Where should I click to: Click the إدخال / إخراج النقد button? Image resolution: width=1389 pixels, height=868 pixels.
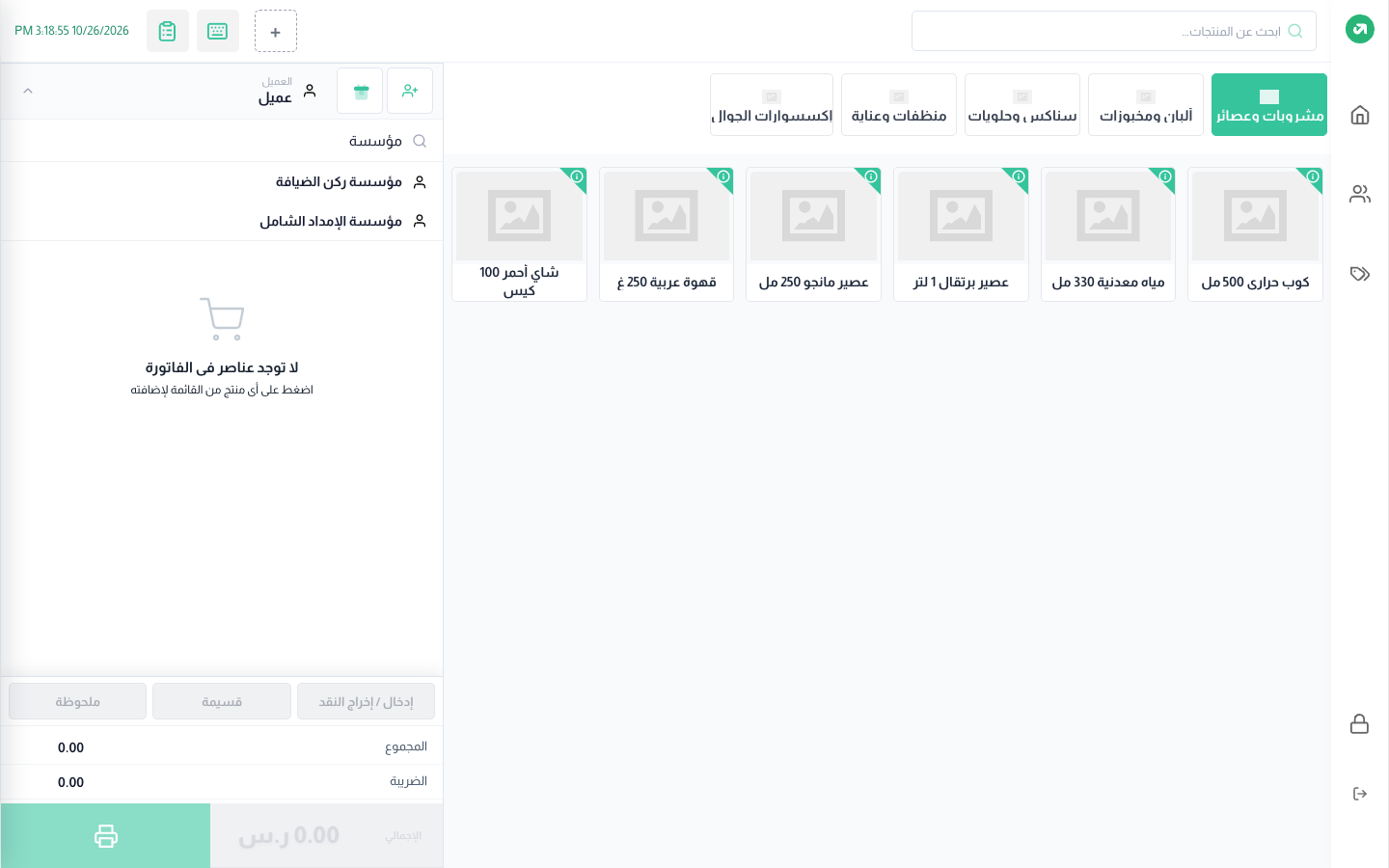(367, 701)
